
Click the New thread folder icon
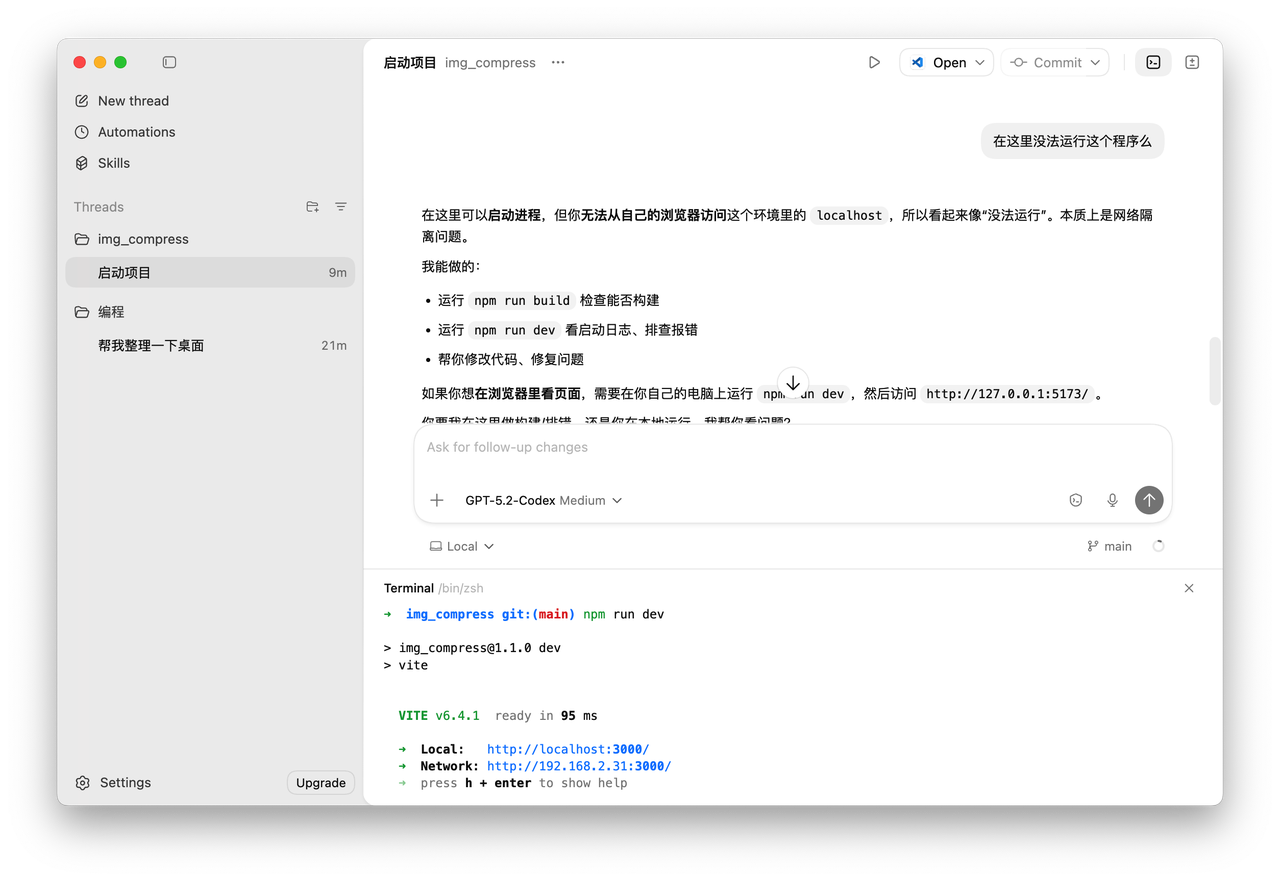312,207
